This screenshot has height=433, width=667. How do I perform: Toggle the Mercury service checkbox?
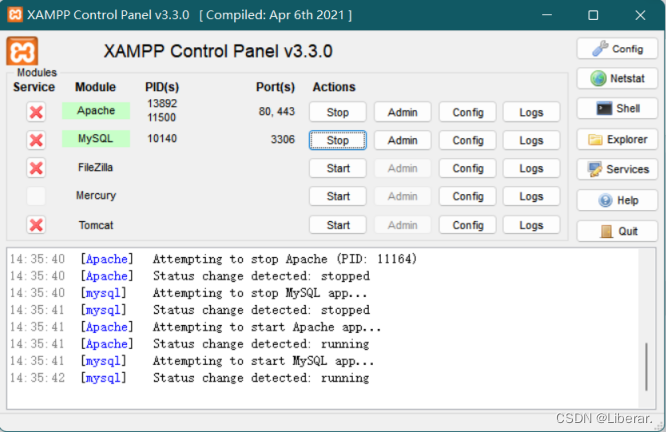36,196
